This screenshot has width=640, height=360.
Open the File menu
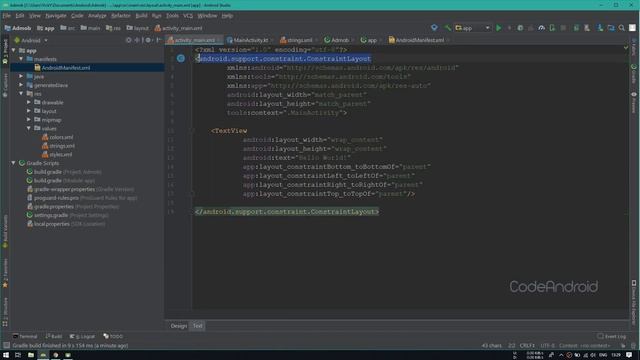pos(7,16)
